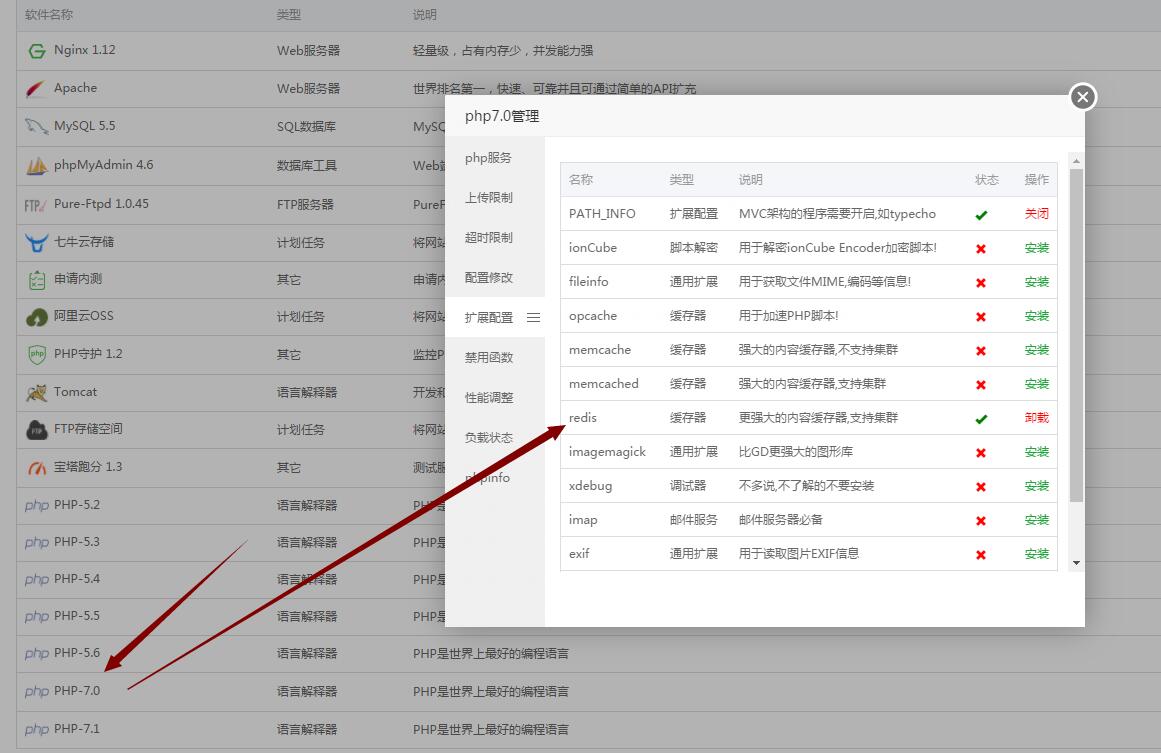The height and width of the screenshot is (753, 1161).
Task: Click the phpMyAdmin sailboat icon
Action: pyautogui.click(x=36, y=166)
